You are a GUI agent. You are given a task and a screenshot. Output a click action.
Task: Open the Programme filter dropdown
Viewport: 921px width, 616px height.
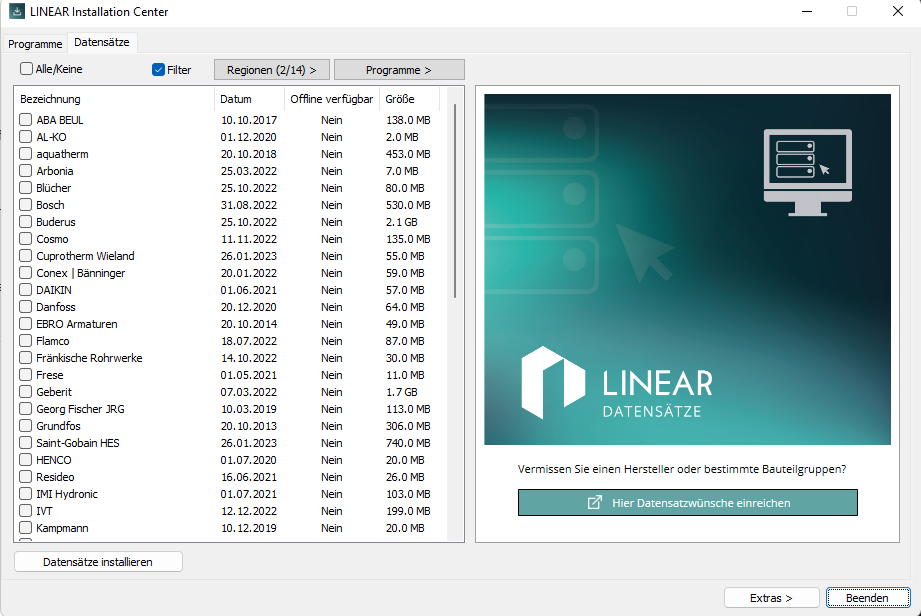[399, 70]
